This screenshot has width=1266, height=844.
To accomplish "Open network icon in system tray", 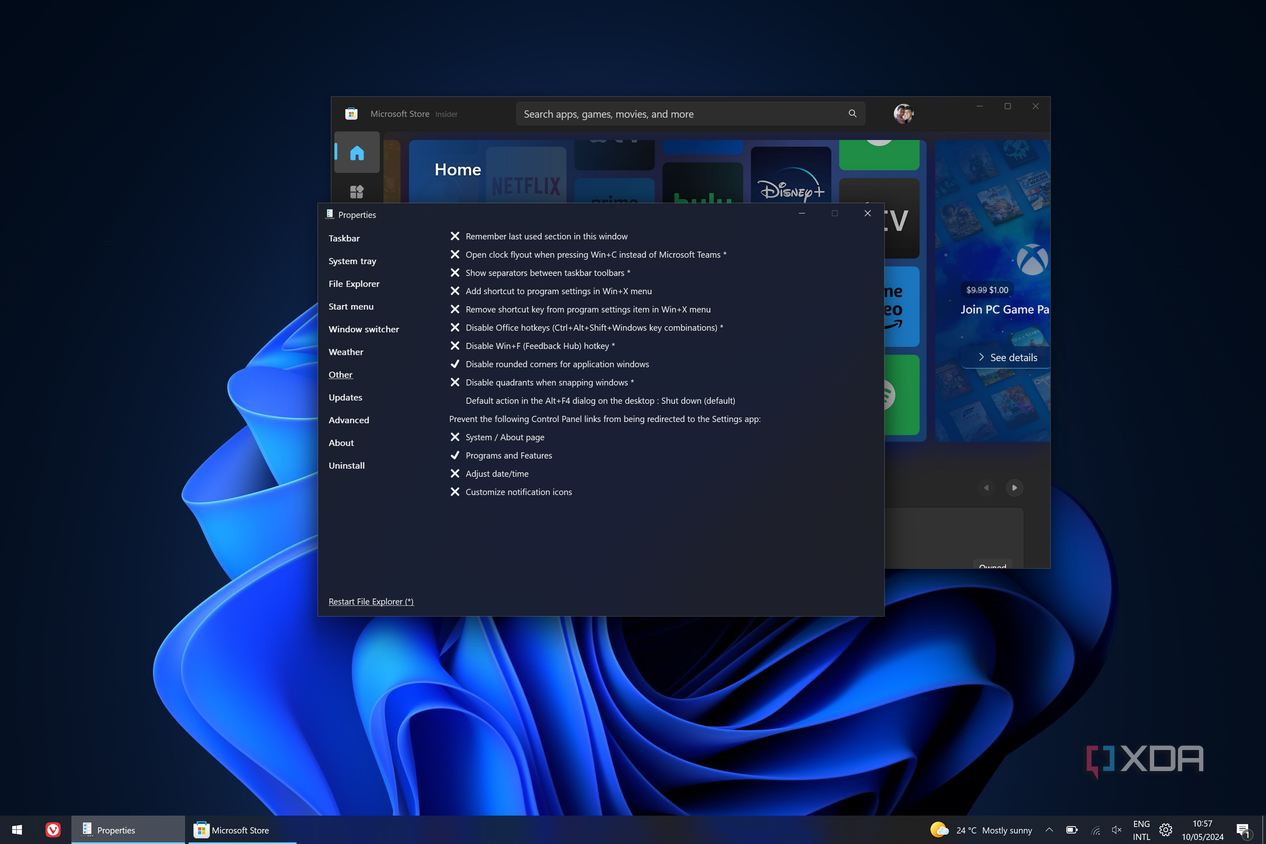I will [x=1095, y=830].
